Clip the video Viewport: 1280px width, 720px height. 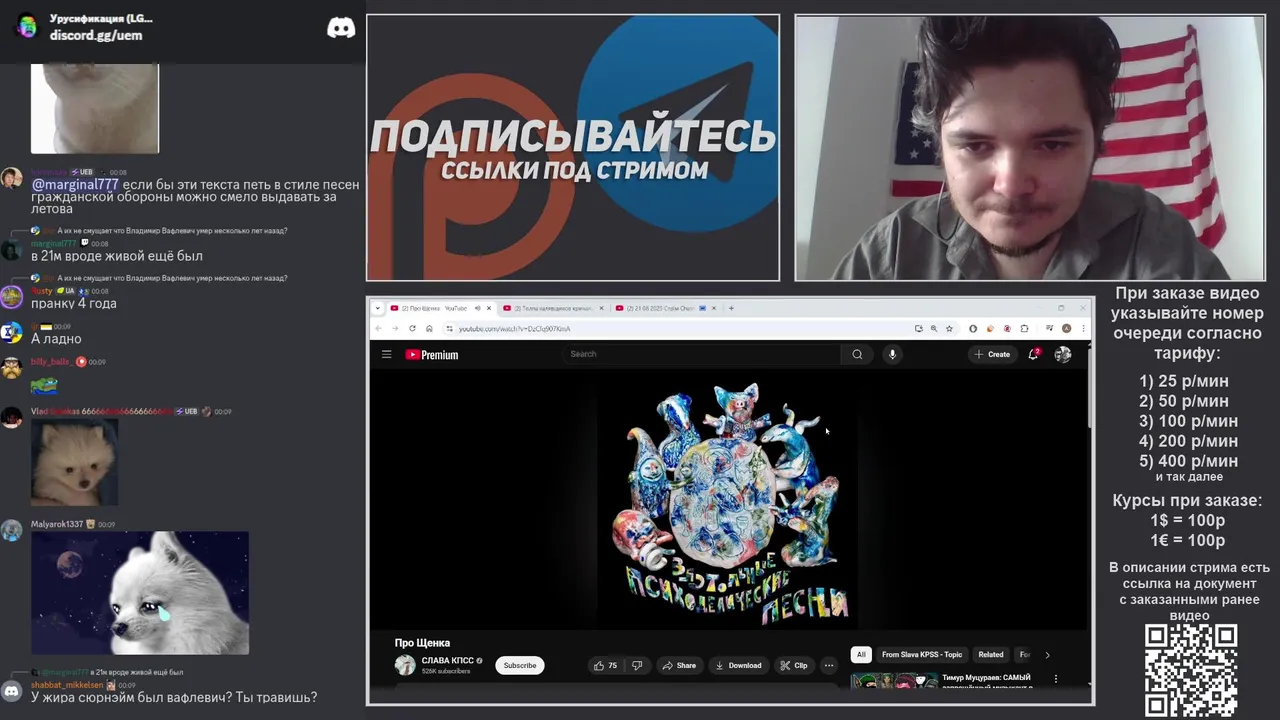[794, 665]
